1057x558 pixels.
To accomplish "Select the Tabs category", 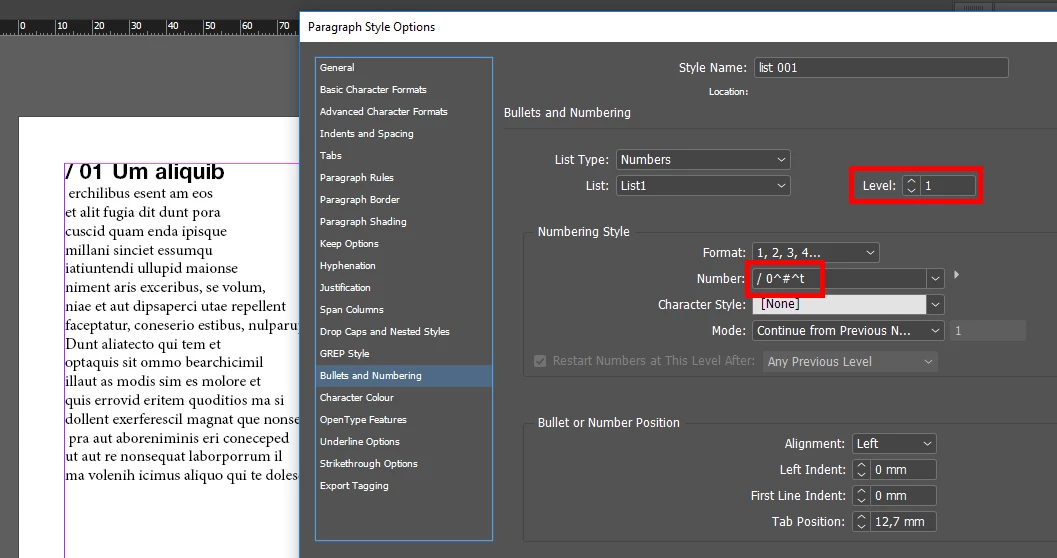I will pos(403,156).
